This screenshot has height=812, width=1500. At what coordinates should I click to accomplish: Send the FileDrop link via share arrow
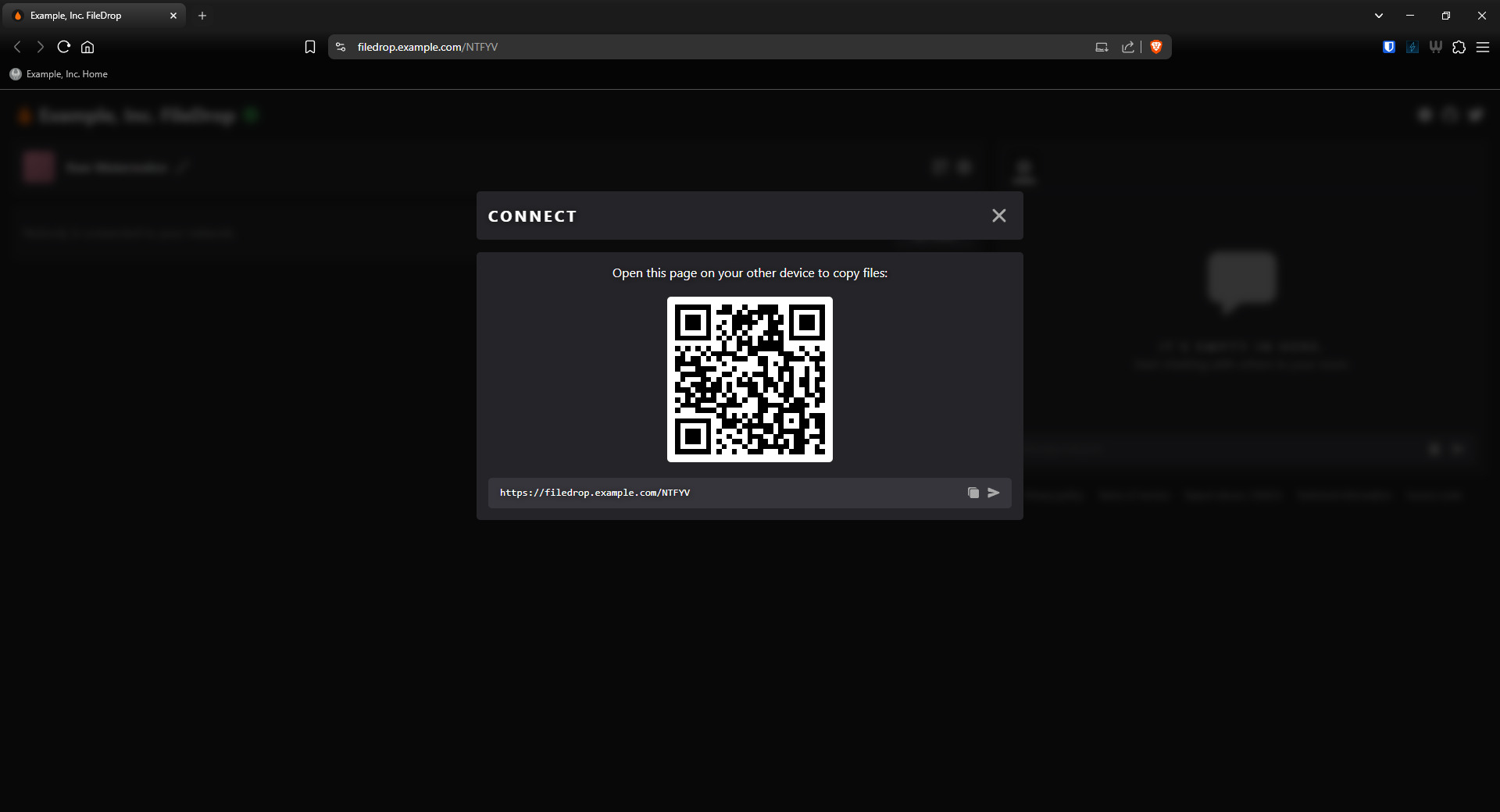(x=994, y=493)
